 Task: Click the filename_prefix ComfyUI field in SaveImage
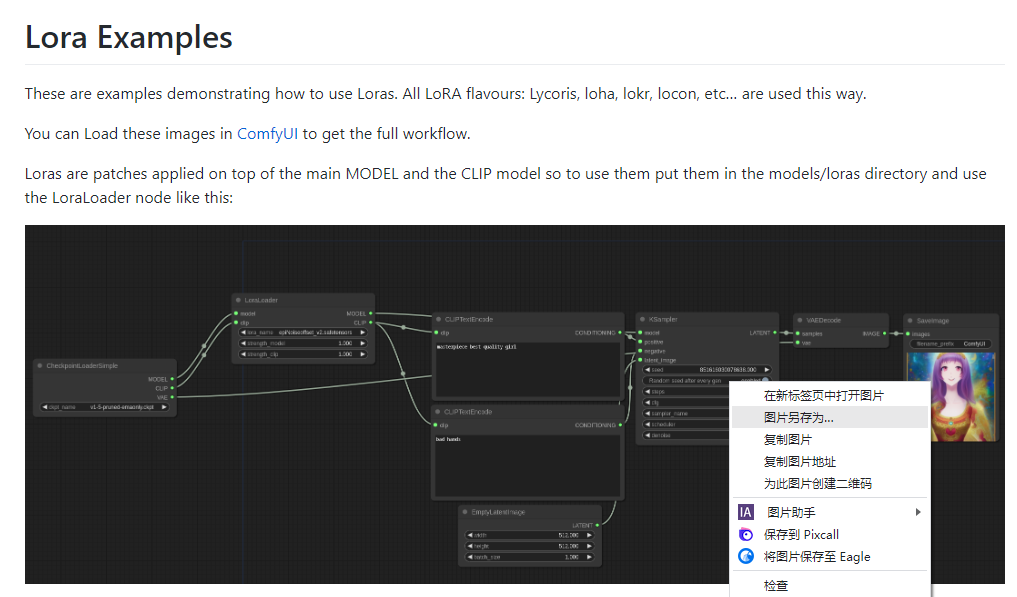950,344
